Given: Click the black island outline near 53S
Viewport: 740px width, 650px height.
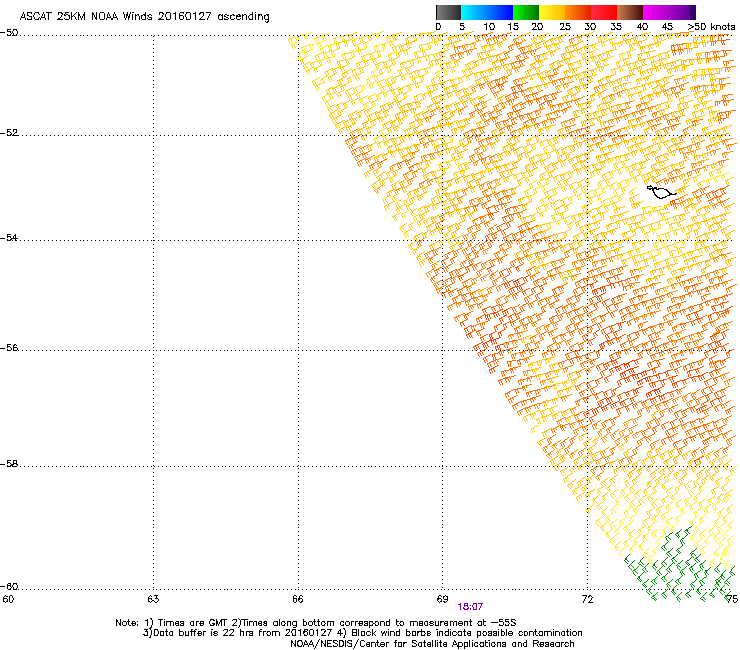Looking at the screenshot, I should 661,192.
